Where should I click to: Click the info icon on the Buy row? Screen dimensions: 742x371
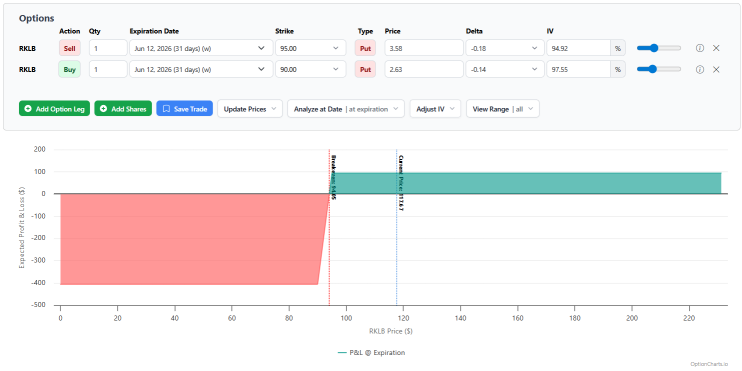pos(700,69)
